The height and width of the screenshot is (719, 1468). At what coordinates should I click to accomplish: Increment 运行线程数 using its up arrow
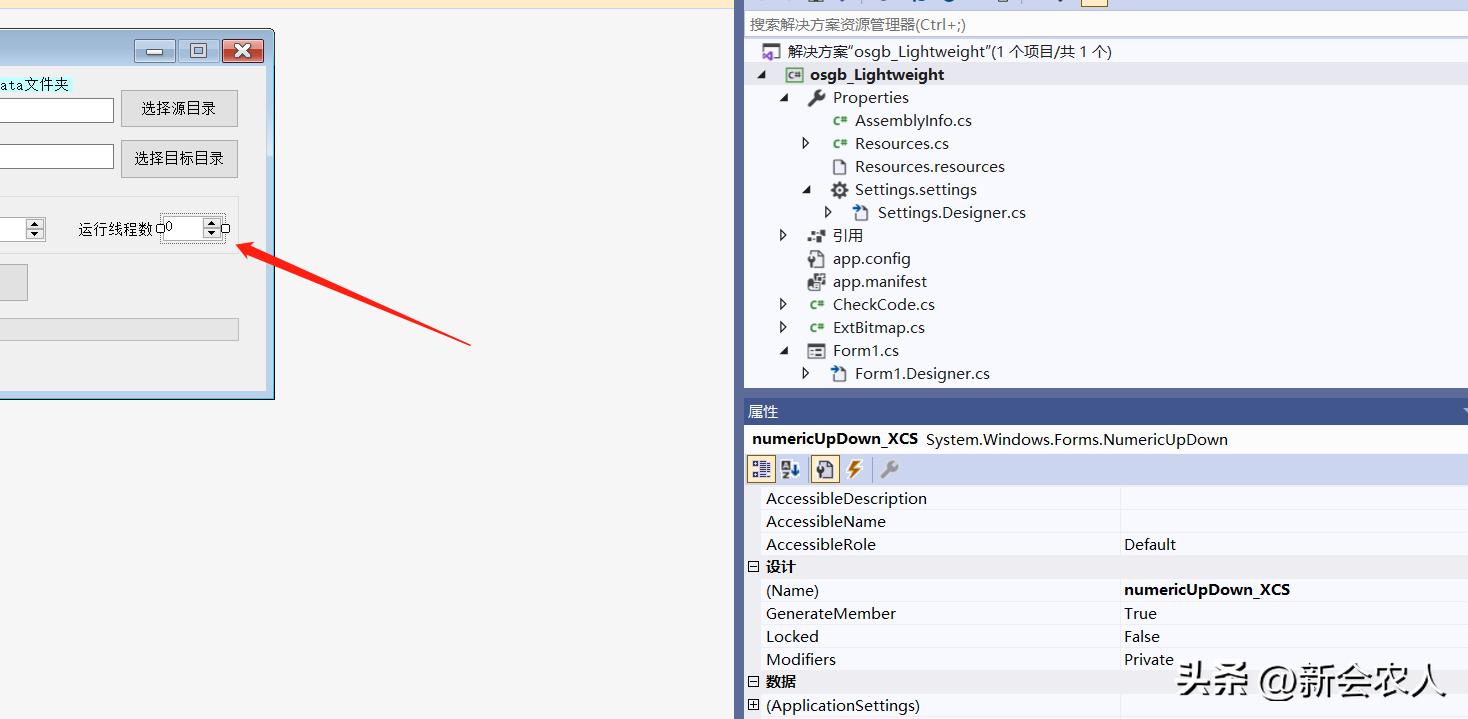[x=212, y=223]
